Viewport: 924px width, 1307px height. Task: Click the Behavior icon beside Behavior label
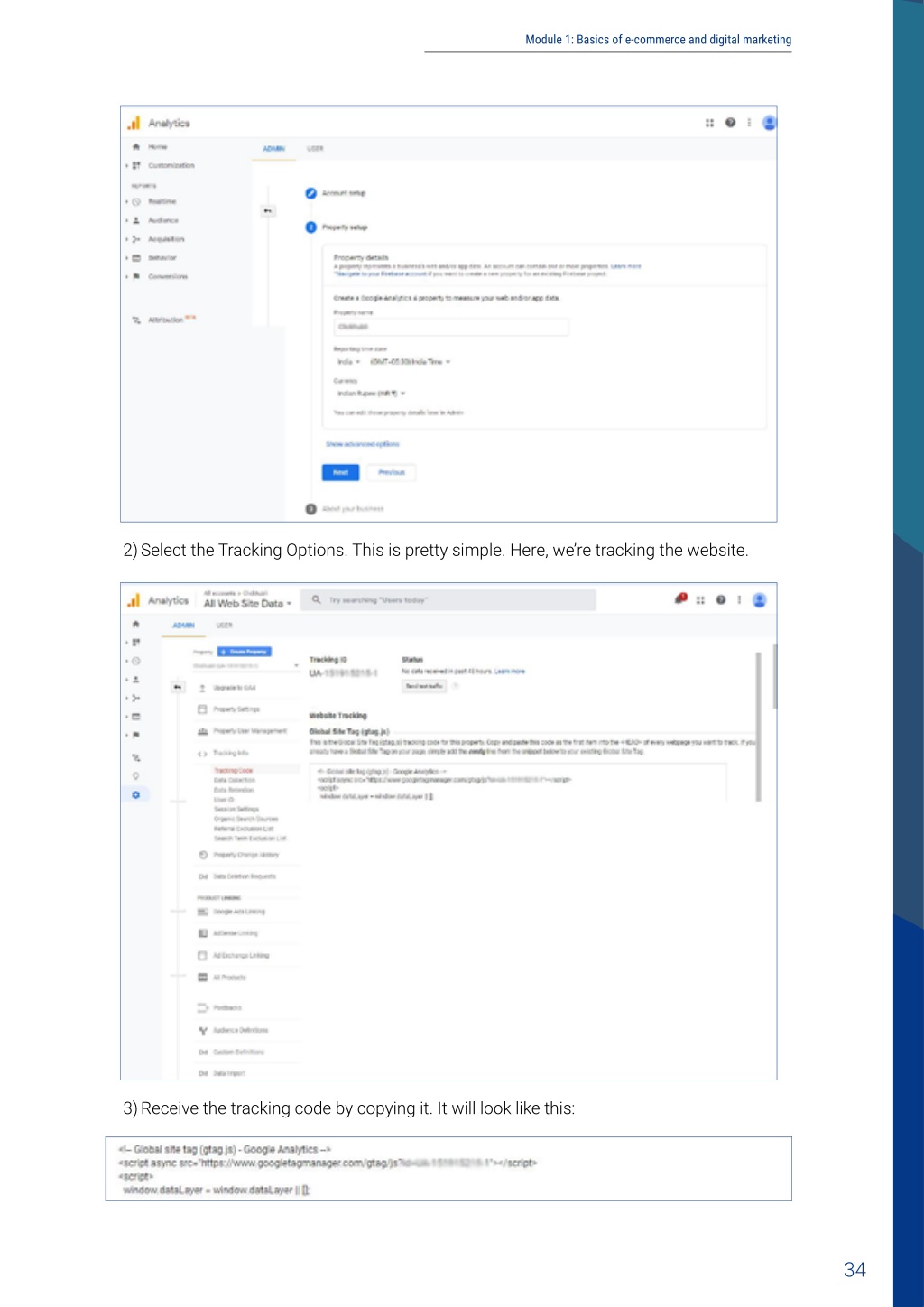point(136,258)
